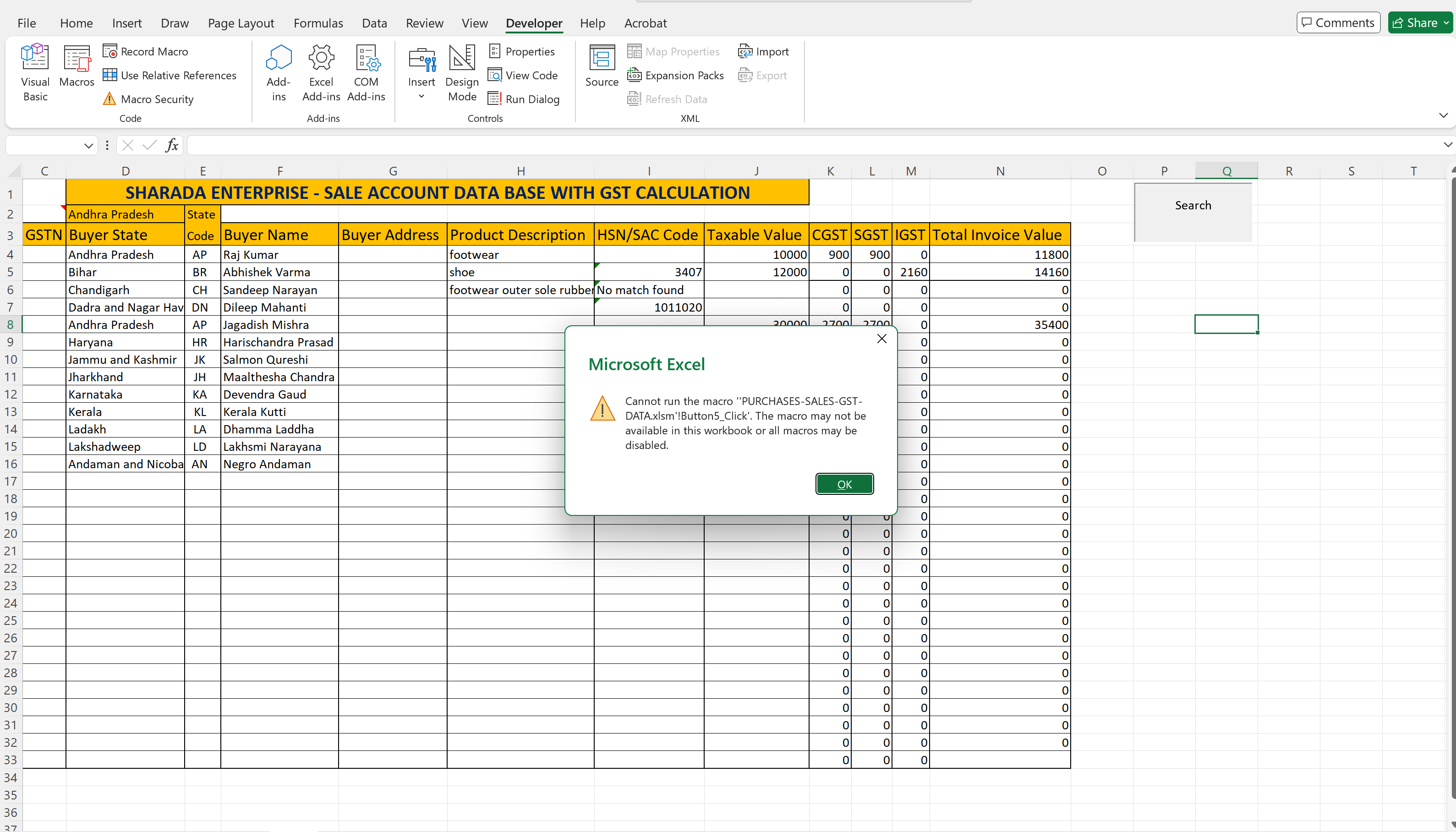The width and height of the screenshot is (1456, 832).
Task: Open COM Add-ins dialog
Action: pos(366,72)
